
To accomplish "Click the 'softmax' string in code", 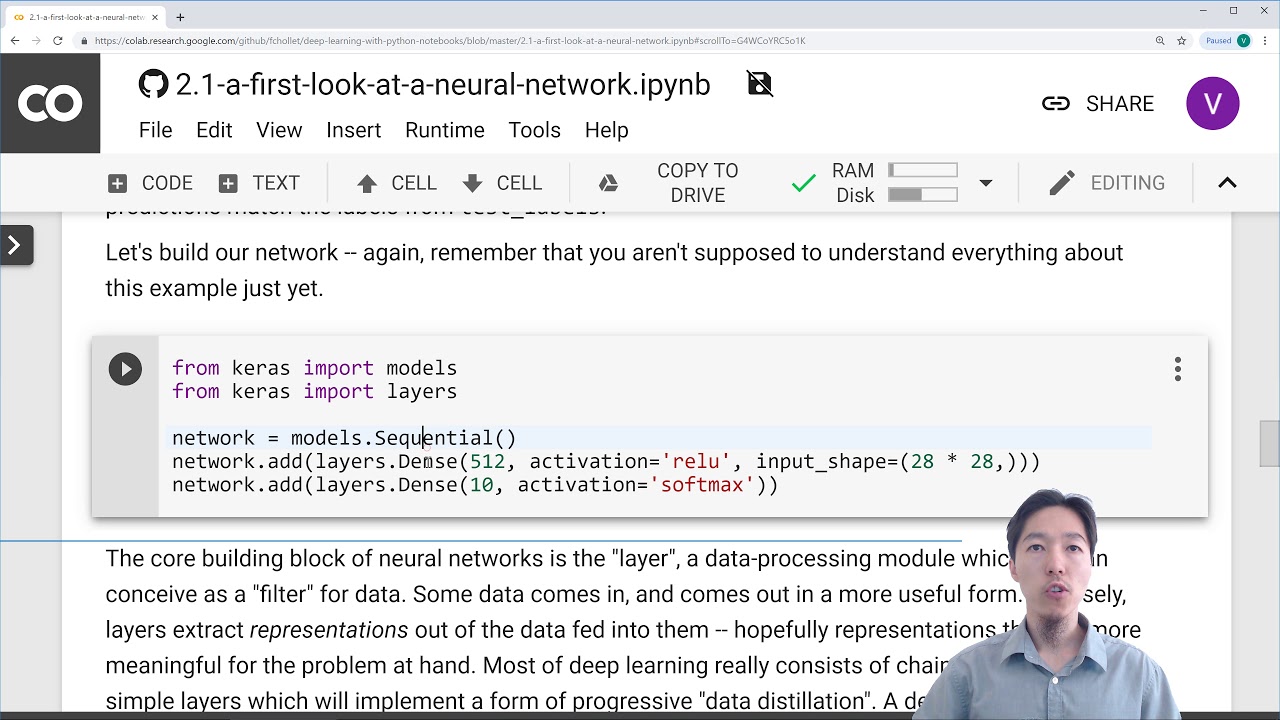I will click(x=702, y=485).
